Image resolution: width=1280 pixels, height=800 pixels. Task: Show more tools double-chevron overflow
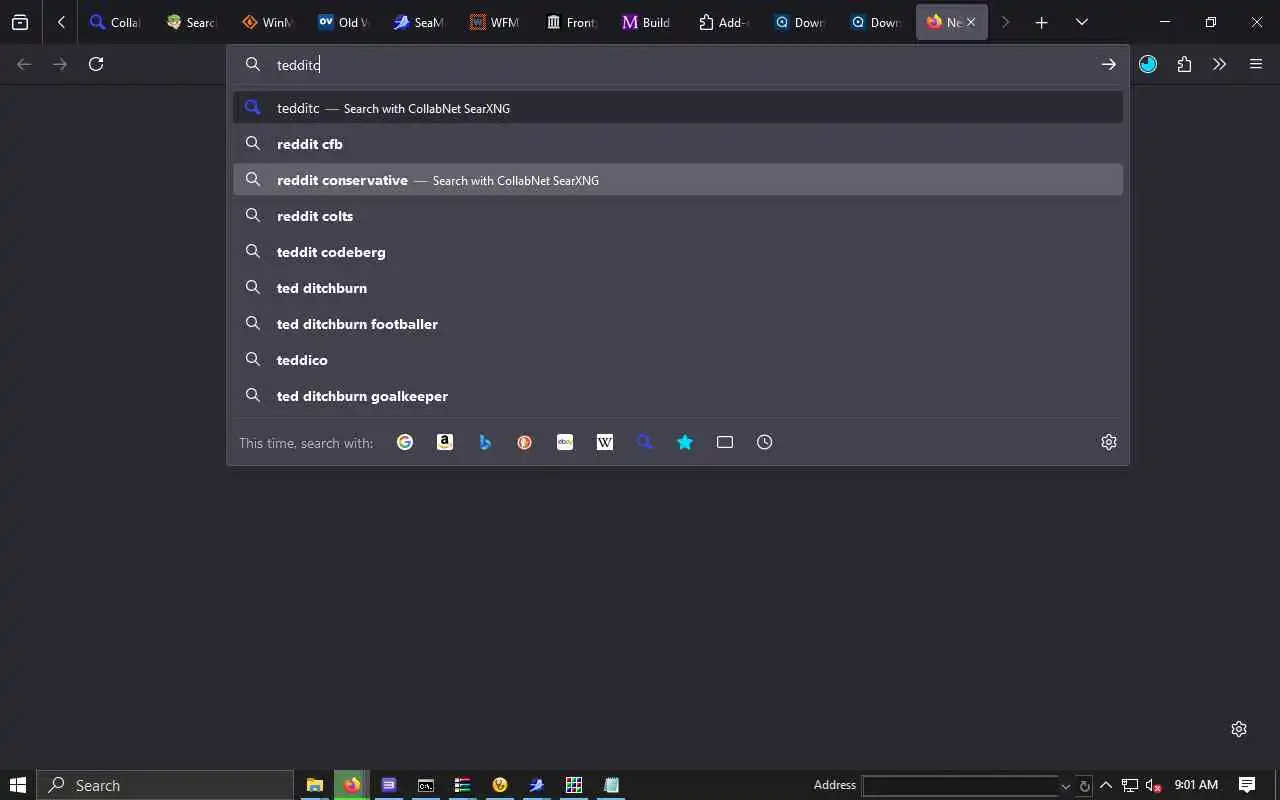click(x=1220, y=64)
